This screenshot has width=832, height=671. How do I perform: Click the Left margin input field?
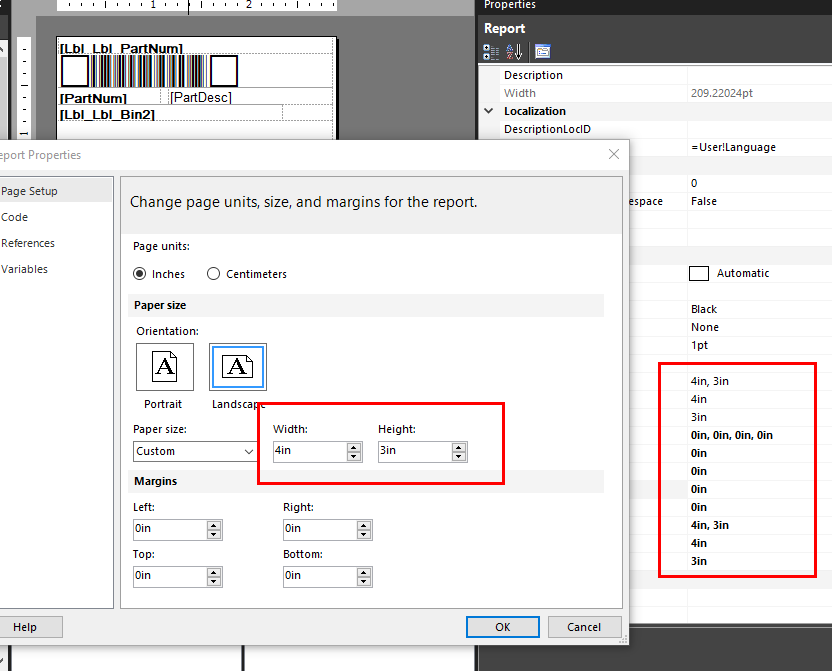(170, 529)
